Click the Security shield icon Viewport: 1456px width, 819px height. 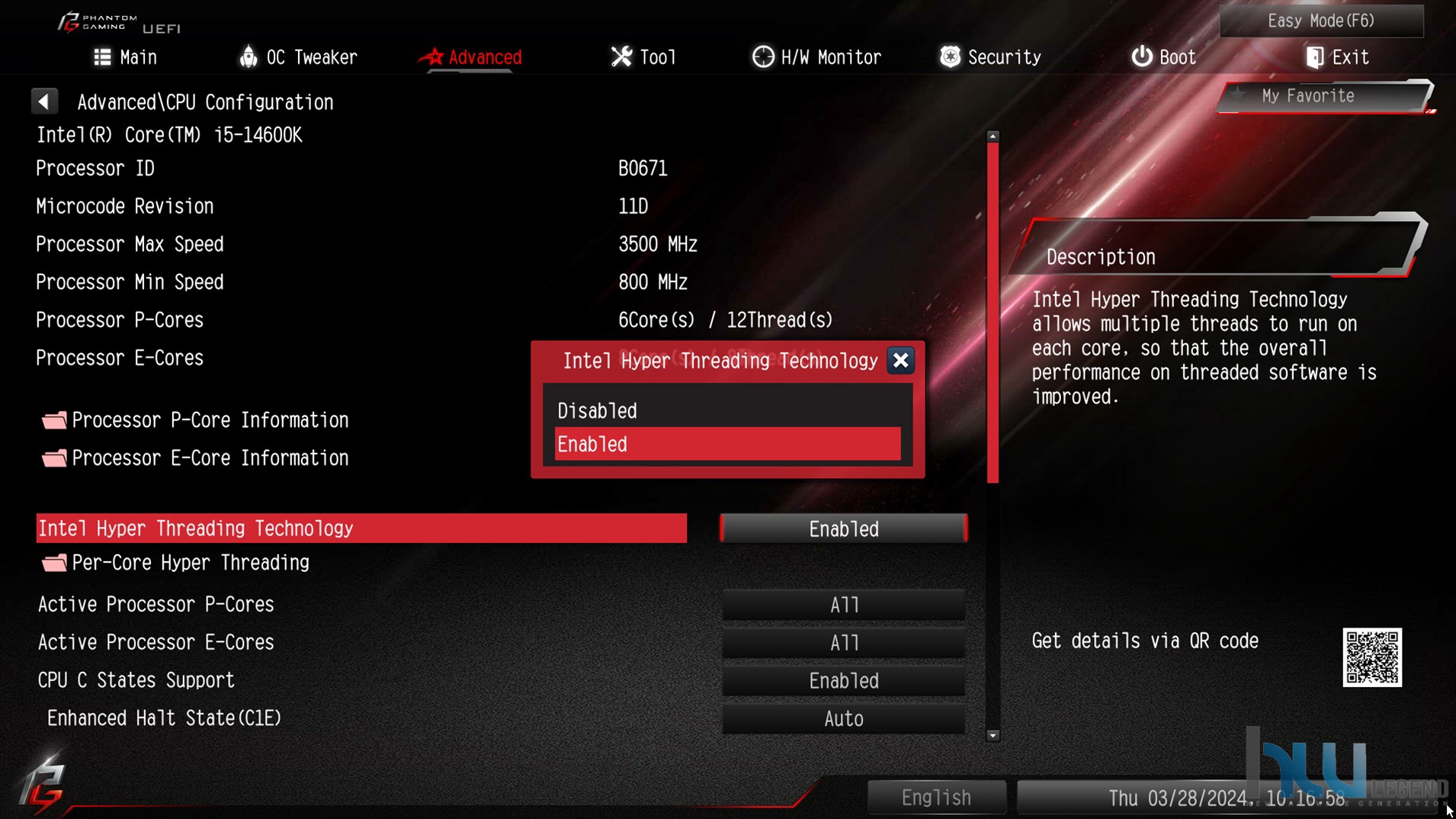(x=950, y=56)
